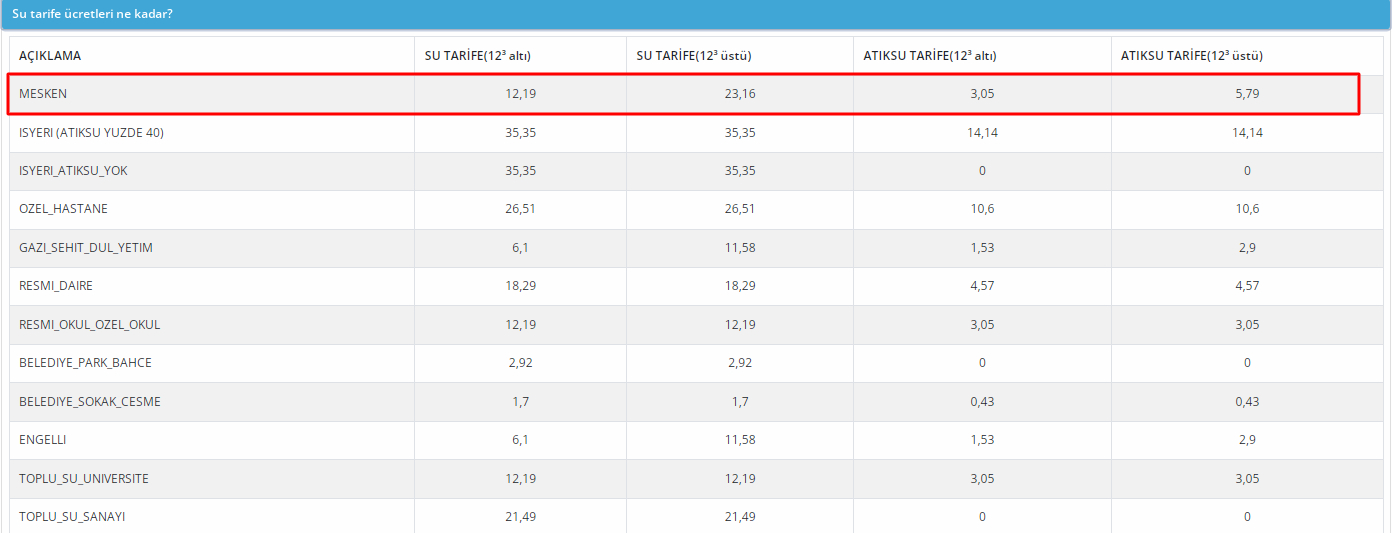Click the GAZI_SEHIT_DUL_YETIM row label
Screen dimensions: 1392x533
86,248
